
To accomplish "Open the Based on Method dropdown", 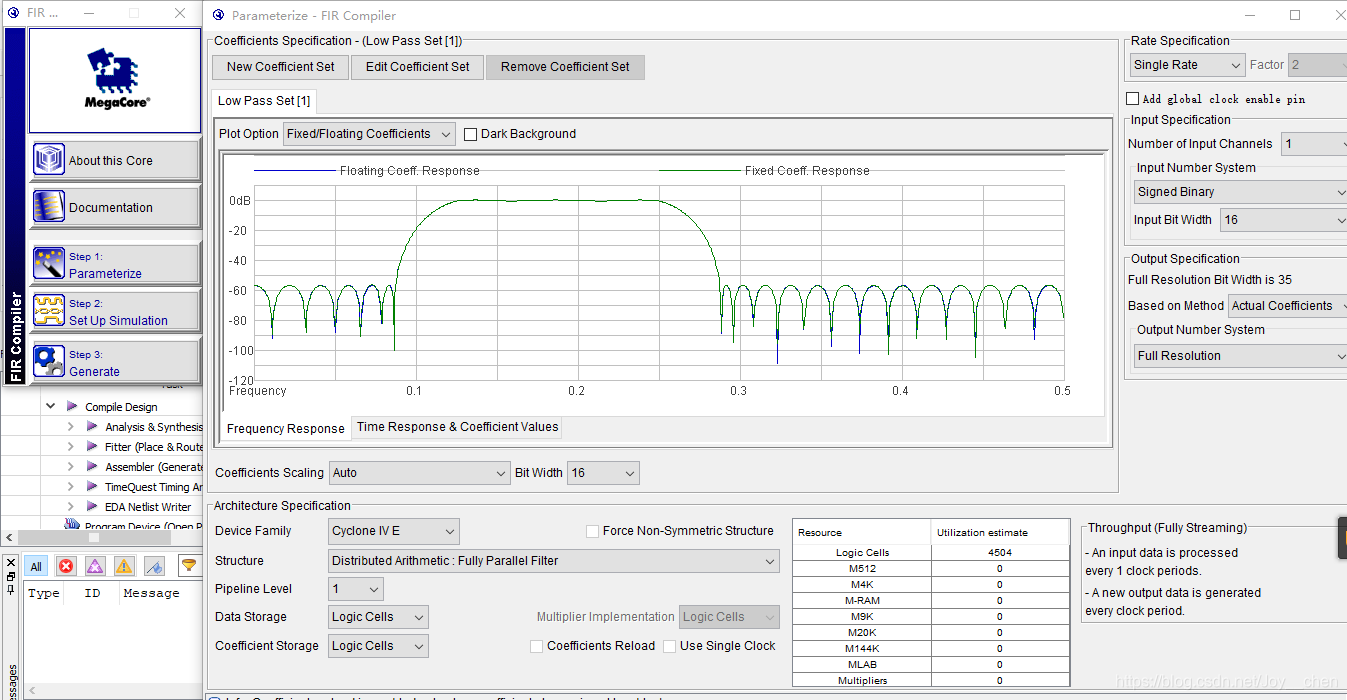I will click(x=1288, y=306).
